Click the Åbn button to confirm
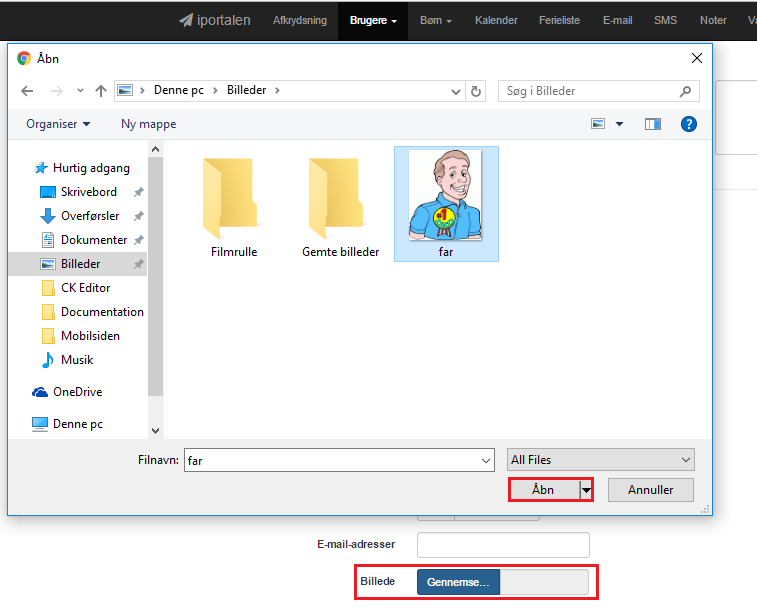This screenshot has height=610, width=757. click(x=544, y=490)
